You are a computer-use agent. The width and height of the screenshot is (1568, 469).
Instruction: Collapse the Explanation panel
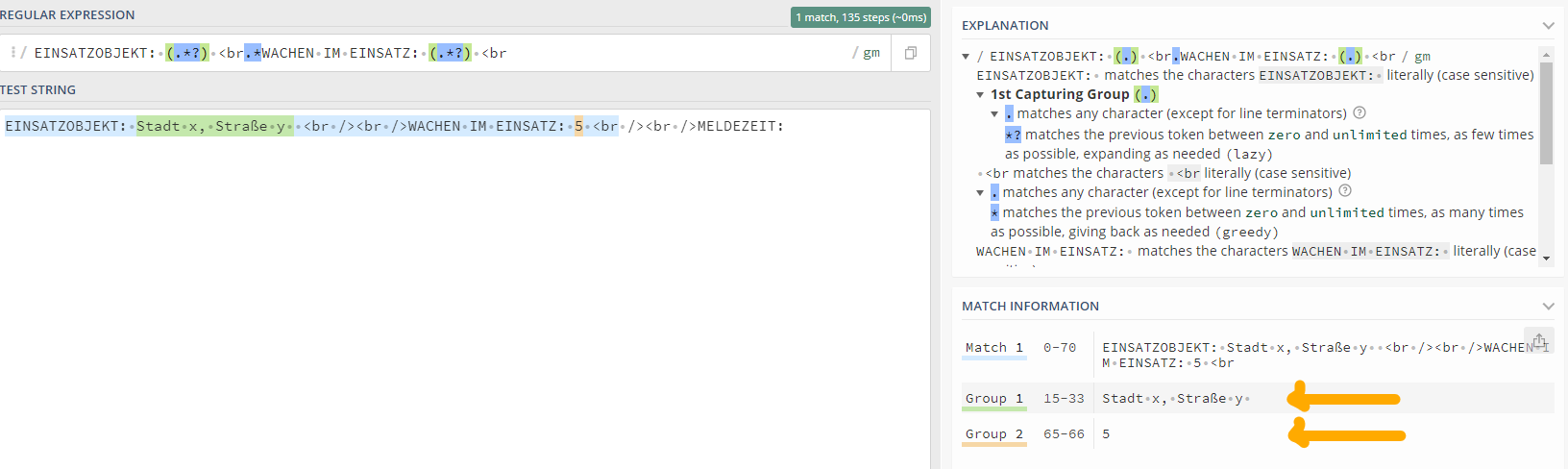pos(1548,26)
